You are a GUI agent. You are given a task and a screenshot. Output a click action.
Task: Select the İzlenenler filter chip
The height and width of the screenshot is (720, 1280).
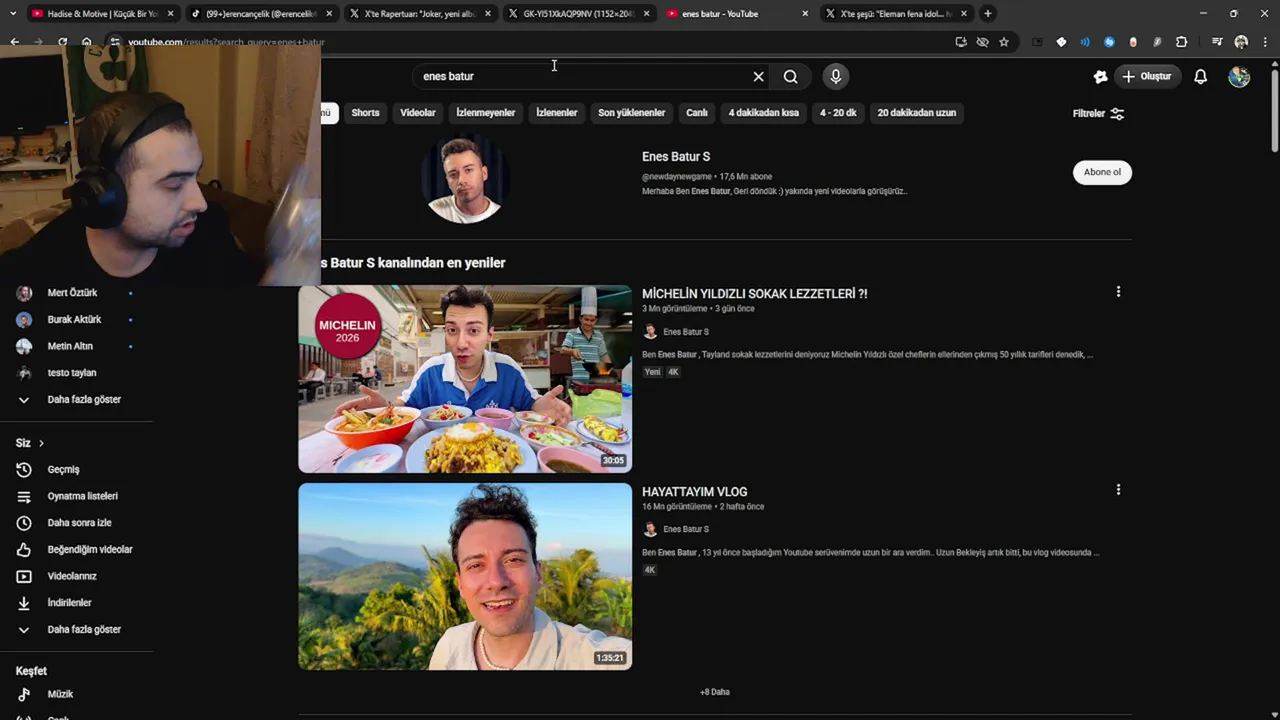pyautogui.click(x=557, y=113)
